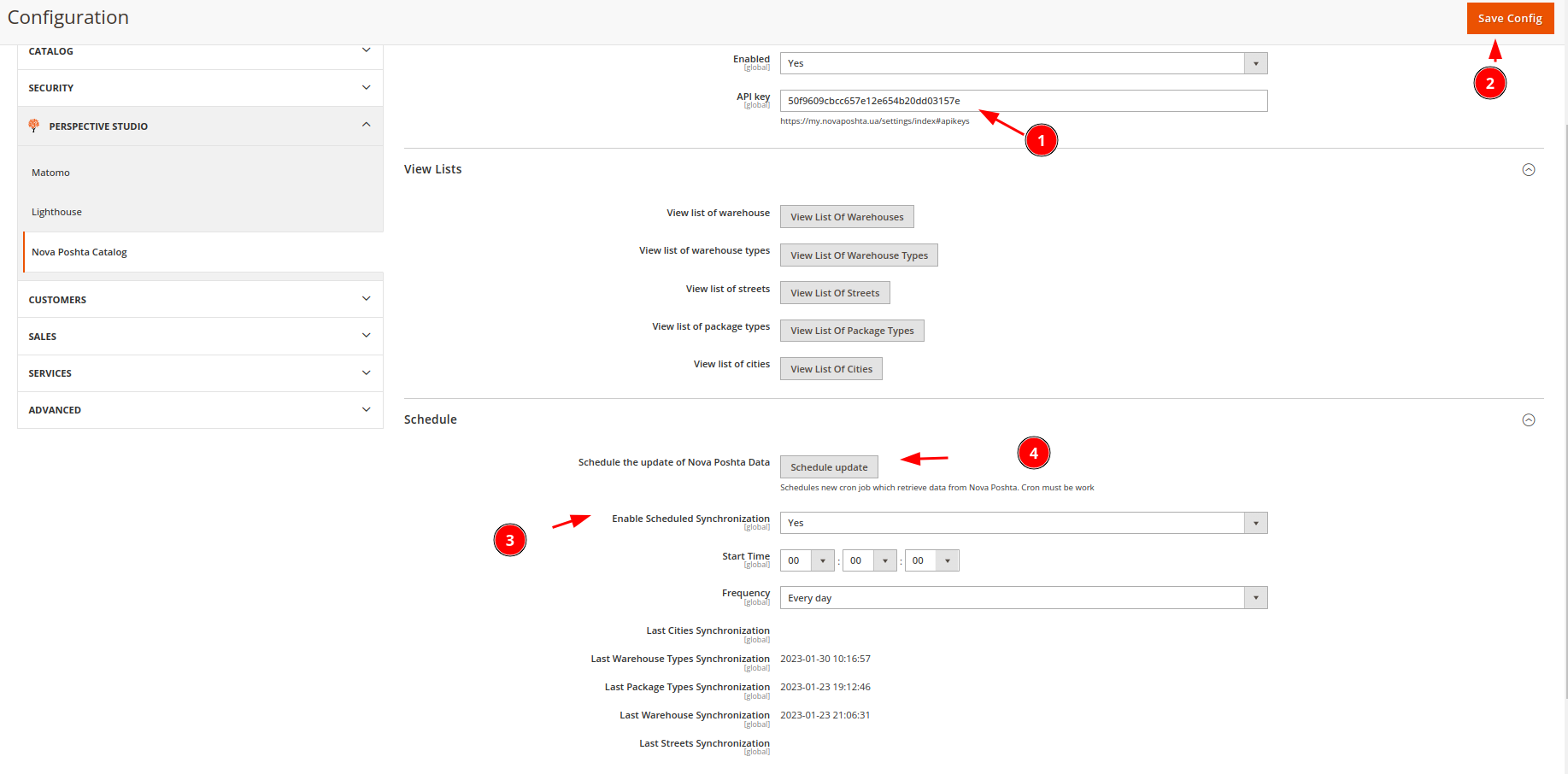1568x774 pixels.
Task: Open the Enabled dropdown at top
Action: tap(1024, 63)
